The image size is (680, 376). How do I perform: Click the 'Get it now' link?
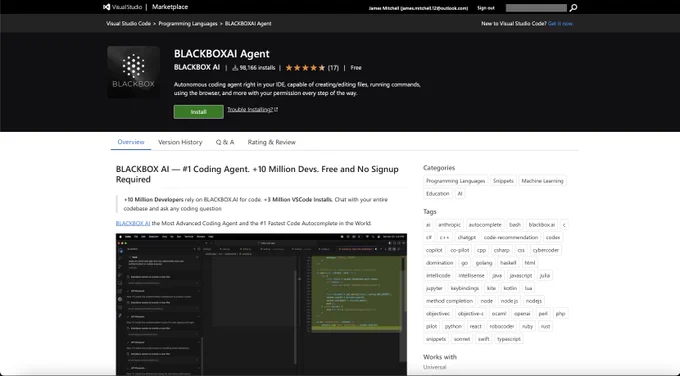(560, 23)
